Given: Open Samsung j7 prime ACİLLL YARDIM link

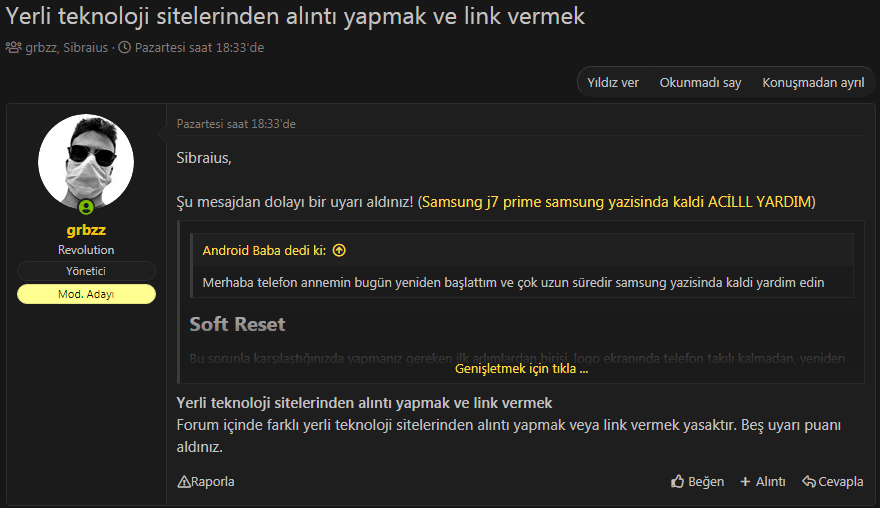Looking at the screenshot, I should click(x=617, y=202).
